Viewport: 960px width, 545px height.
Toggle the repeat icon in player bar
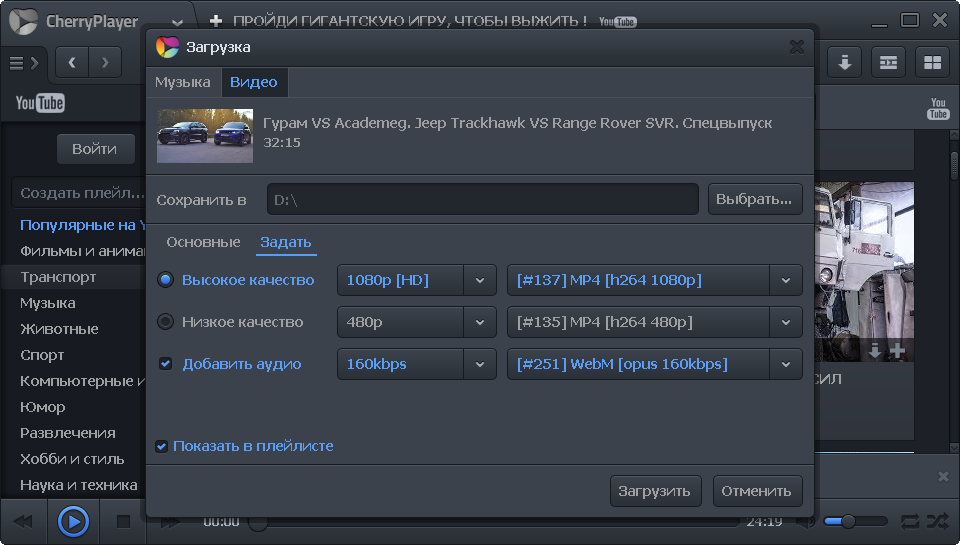coord(910,522)
